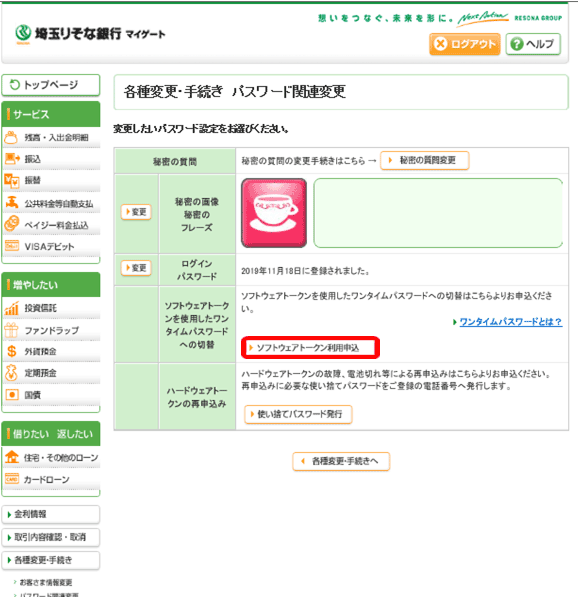The width and height of the screenshot is (578, 599).
Task: Click the 増やしたい section header
Action: coord(51,285)
